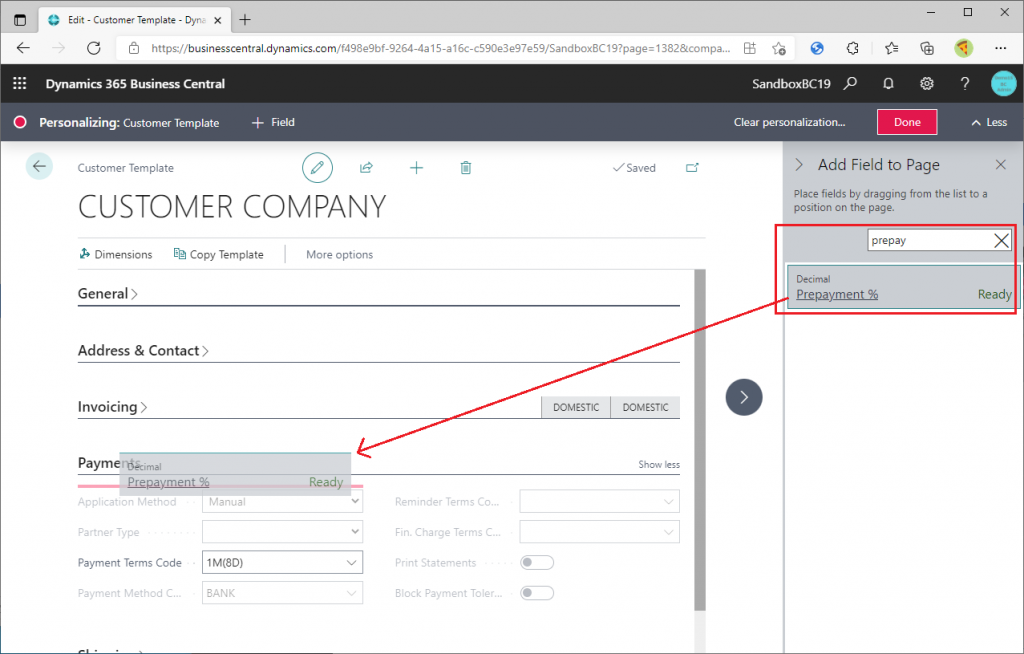Click the second DOMESTIC summary value in Invoicing

(x=645, y=407)
